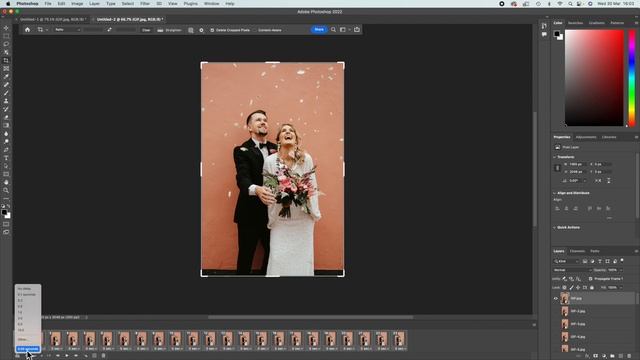The height and width of the screenshot is (360, 640).
Task: Switch to the Adjustments tab
Action: click(x=586, y=137)
